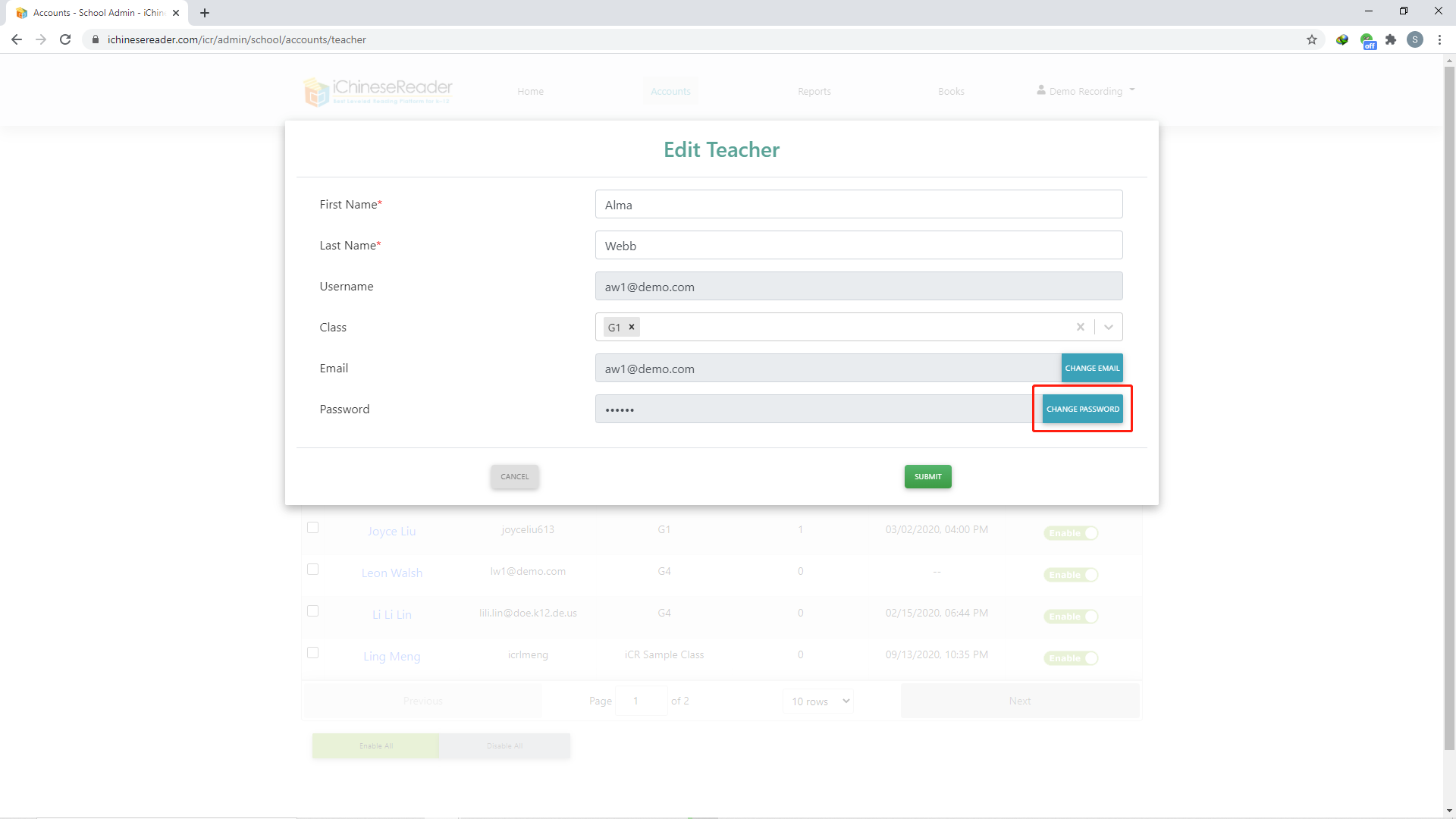Click the date 09/13/2020, 10:35 PM
Screen dimensions: 1456x819
tap(937, 654)
